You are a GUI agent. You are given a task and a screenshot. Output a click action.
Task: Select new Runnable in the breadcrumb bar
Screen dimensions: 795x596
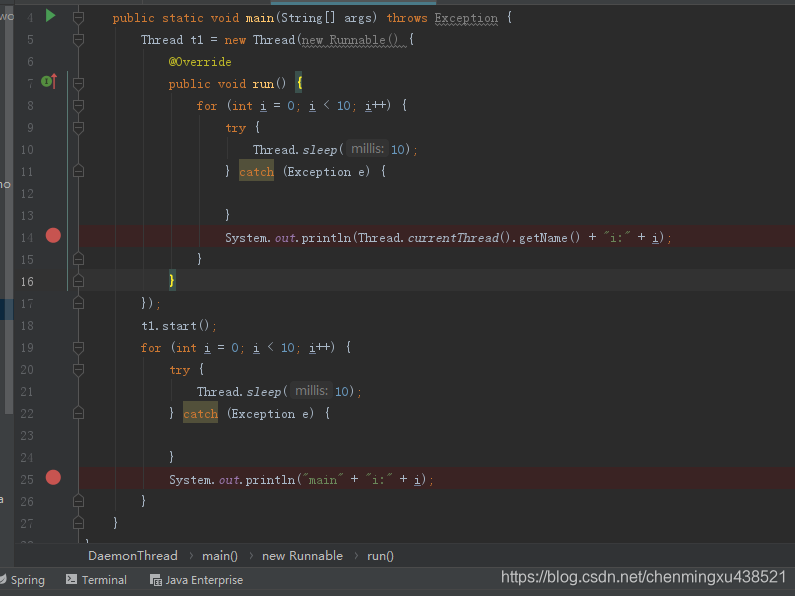(302, 556)
